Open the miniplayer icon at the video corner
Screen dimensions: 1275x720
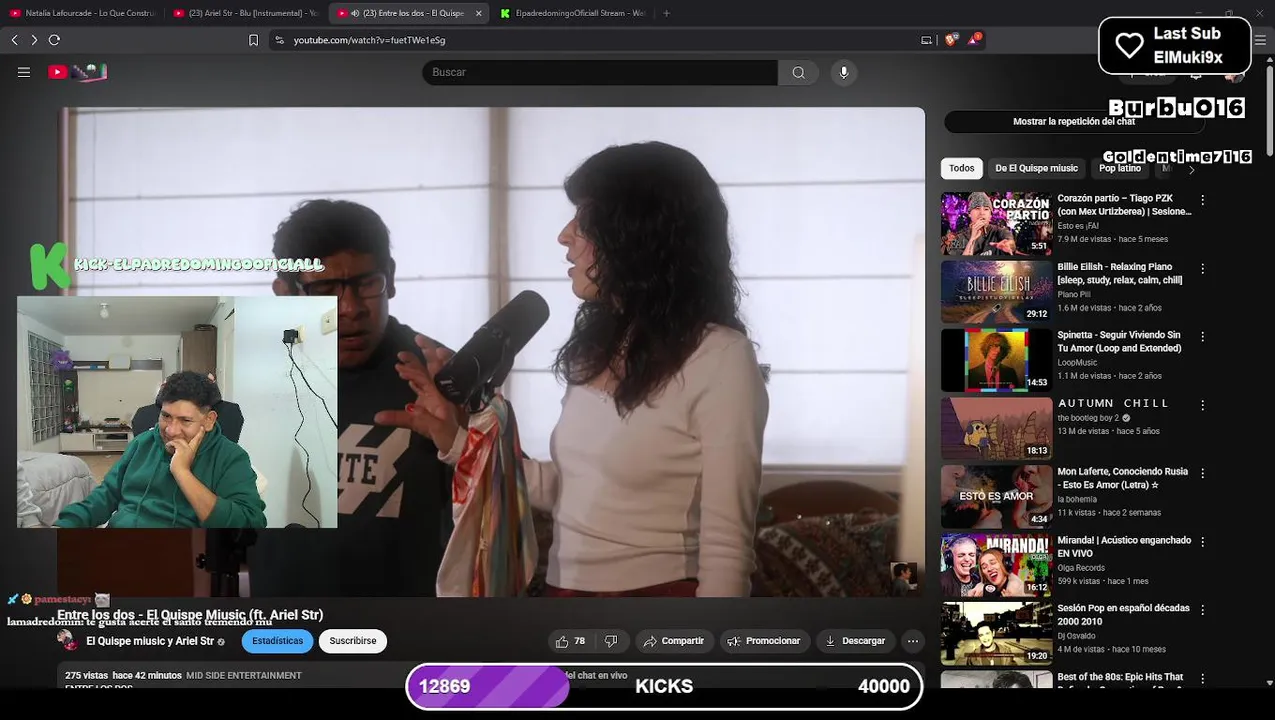tap(903, 574)
